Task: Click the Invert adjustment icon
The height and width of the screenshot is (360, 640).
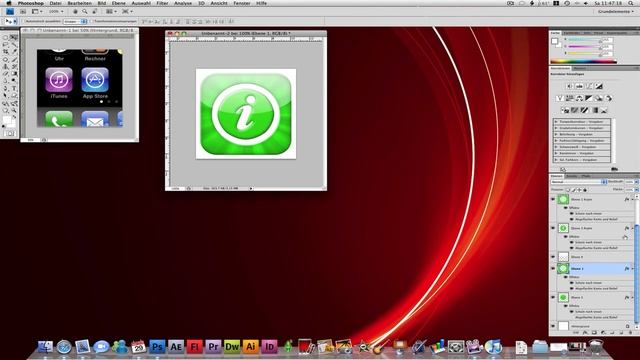Action: pos(565,110)
